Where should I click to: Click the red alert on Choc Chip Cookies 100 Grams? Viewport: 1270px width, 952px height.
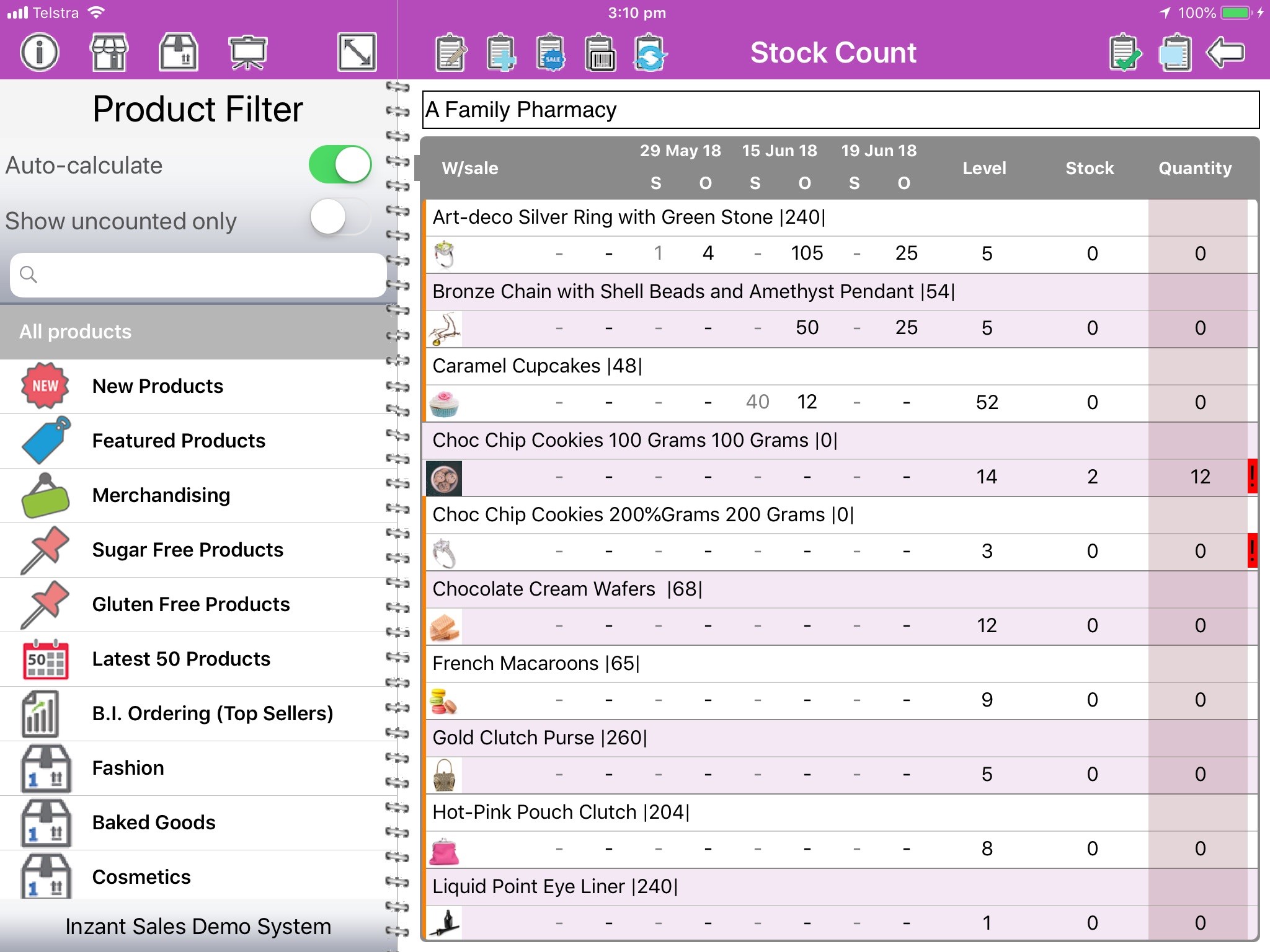(x=1252, y=476)
